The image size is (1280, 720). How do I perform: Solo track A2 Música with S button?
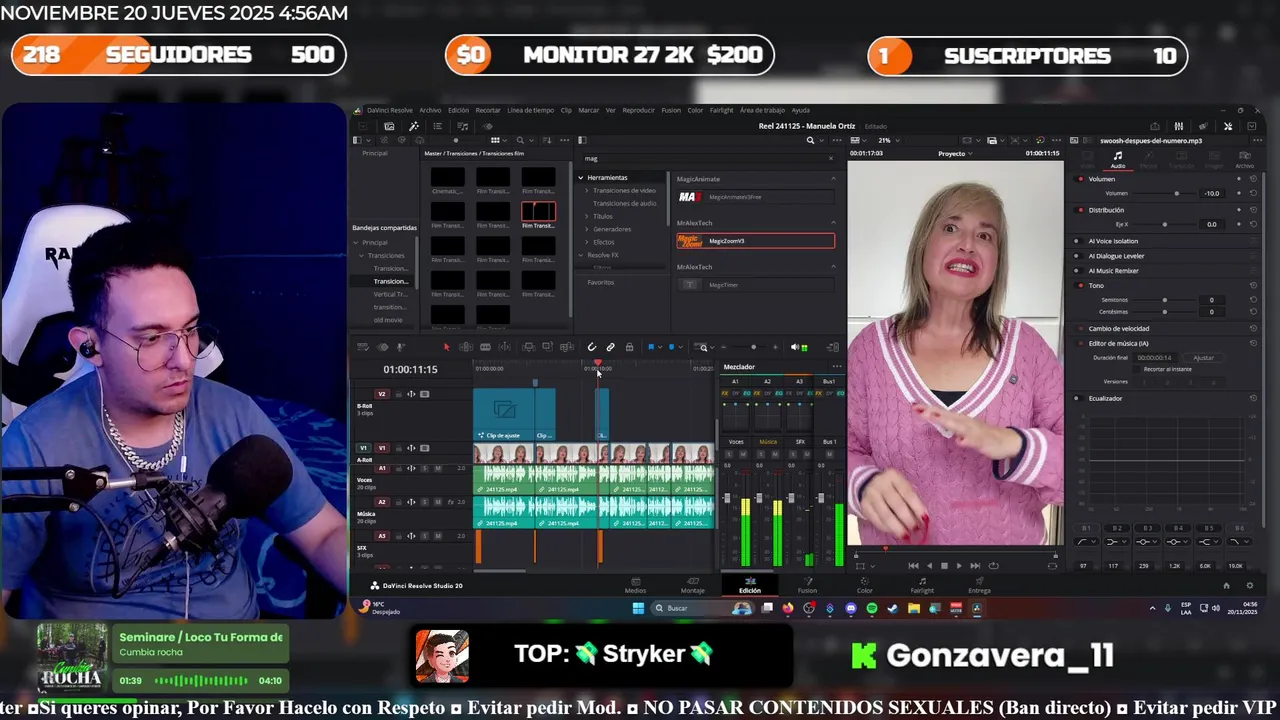pos(425,502)
